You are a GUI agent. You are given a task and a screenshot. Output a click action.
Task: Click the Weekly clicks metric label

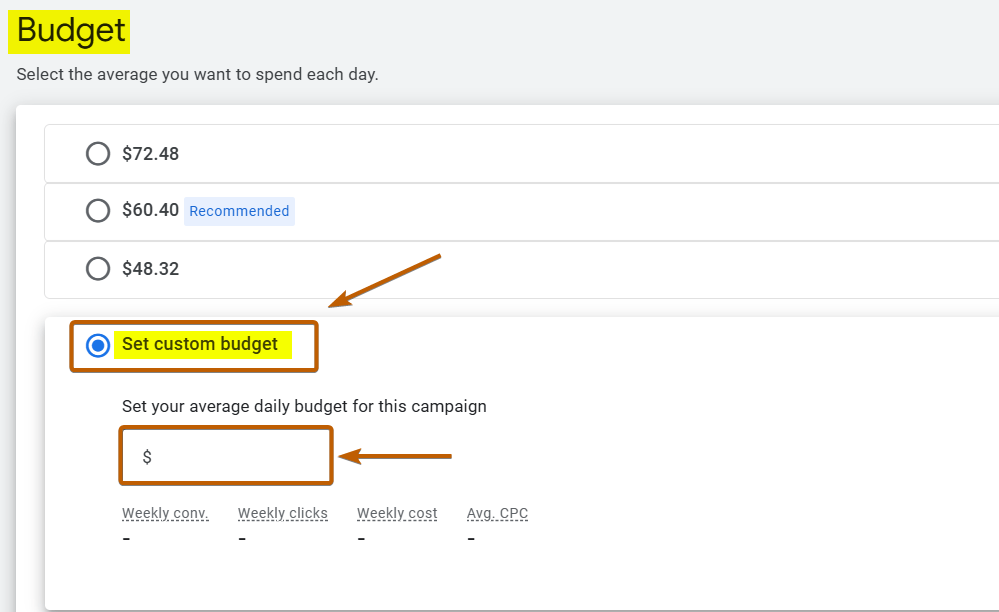[x=282, y=513]
